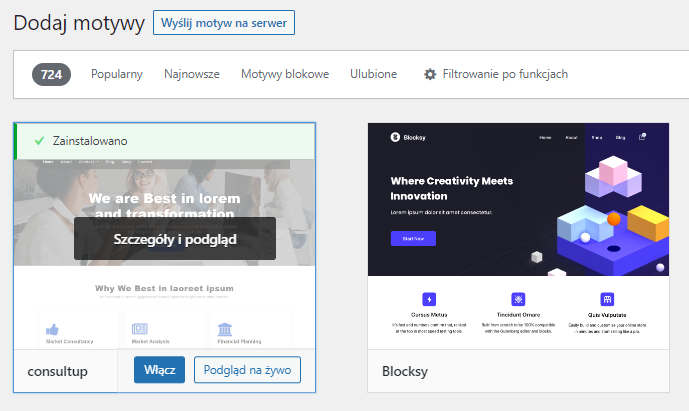Viewport: 689px width, 411px height.
Task: Activate consultup theme with Włącz button
Action: pos(159,370)
